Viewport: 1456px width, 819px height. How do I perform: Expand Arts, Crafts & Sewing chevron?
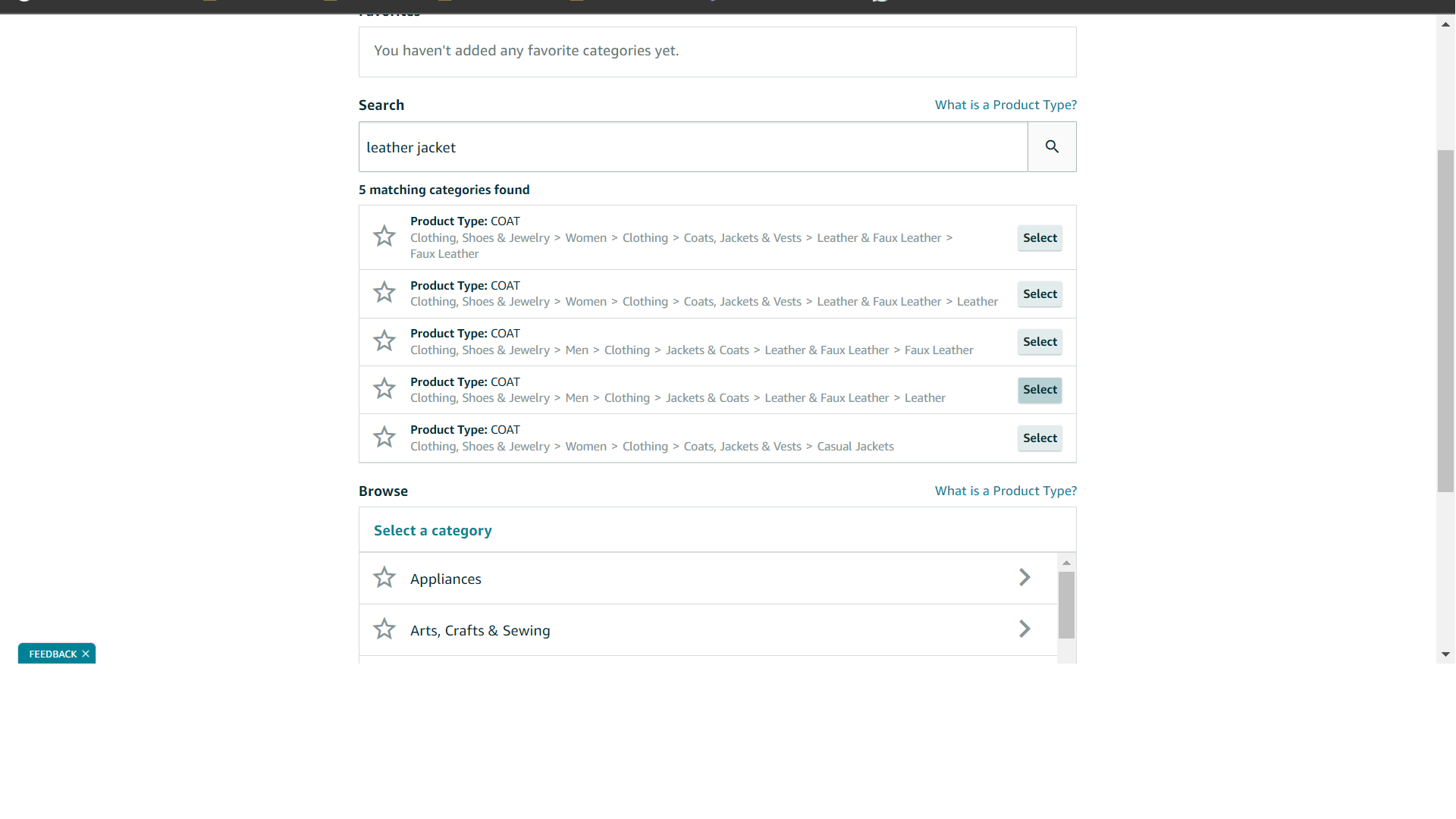point(1025,629)
